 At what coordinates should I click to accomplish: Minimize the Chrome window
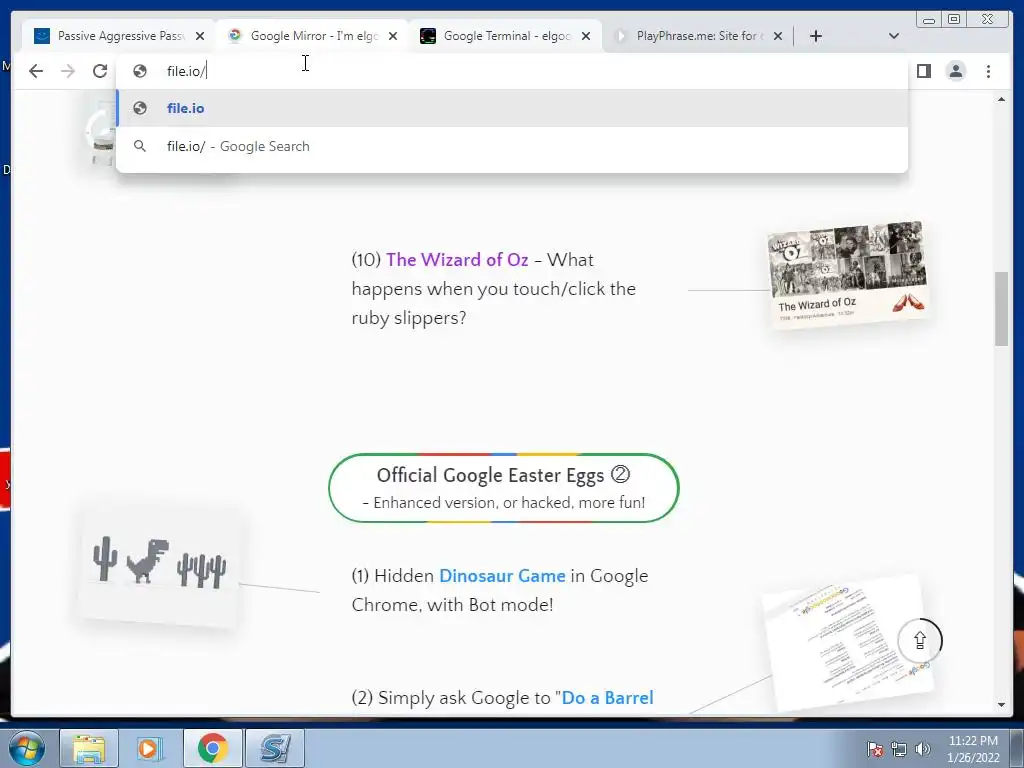[x=929, y=20]
